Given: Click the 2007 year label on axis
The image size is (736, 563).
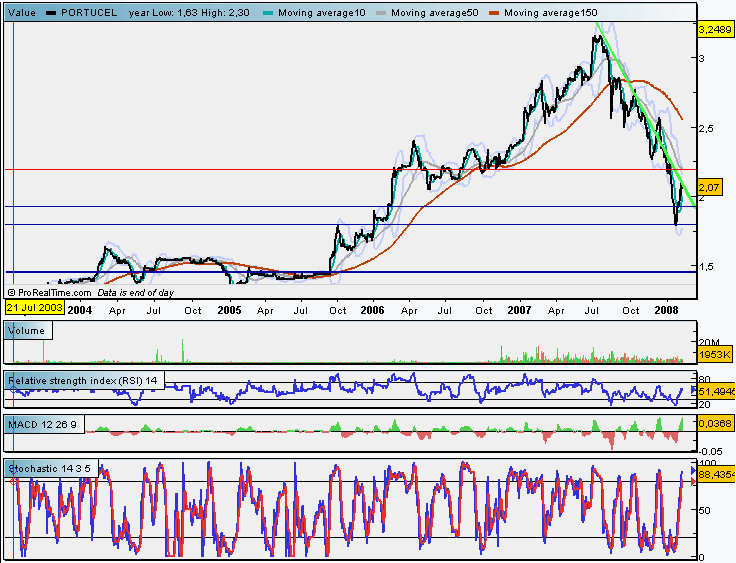Looking at the screenshot, I should [519, 310].
